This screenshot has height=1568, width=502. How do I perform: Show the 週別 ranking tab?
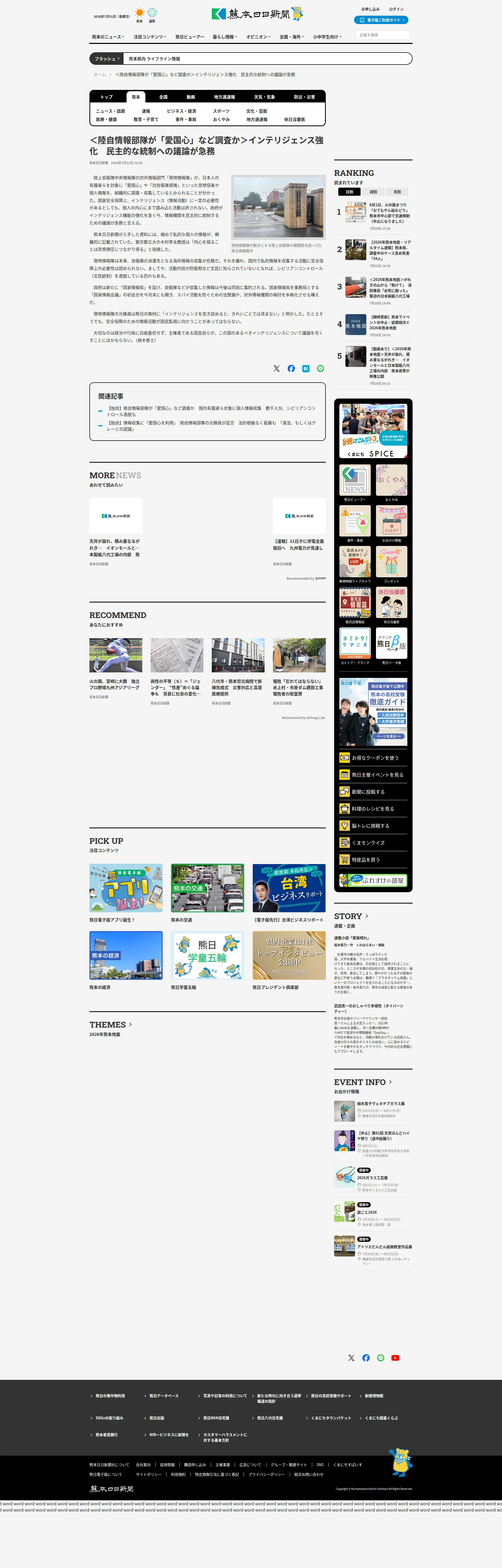tap(373, 192)
